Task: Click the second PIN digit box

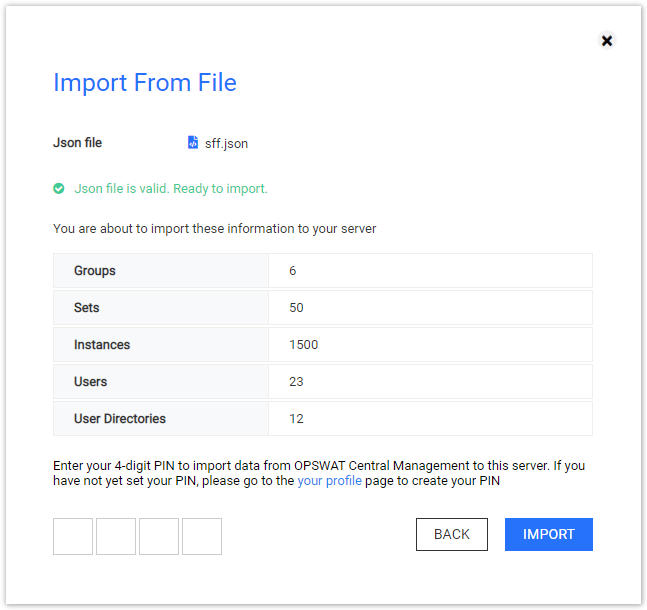Action: 116,536
